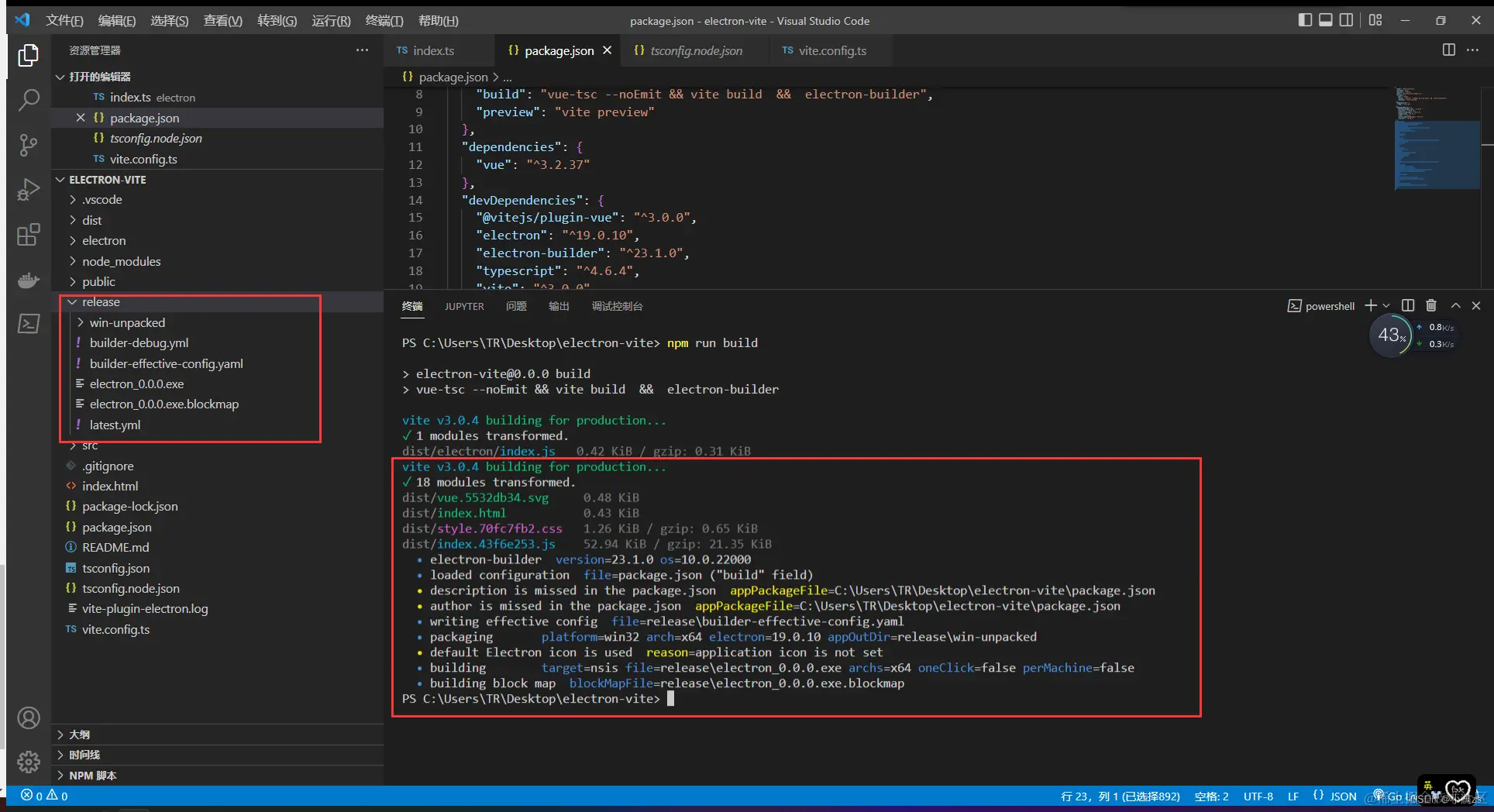Toggle secondary side bar layout button
1494x812 pixels.
pyautogui.click(x=1347, y=20)
